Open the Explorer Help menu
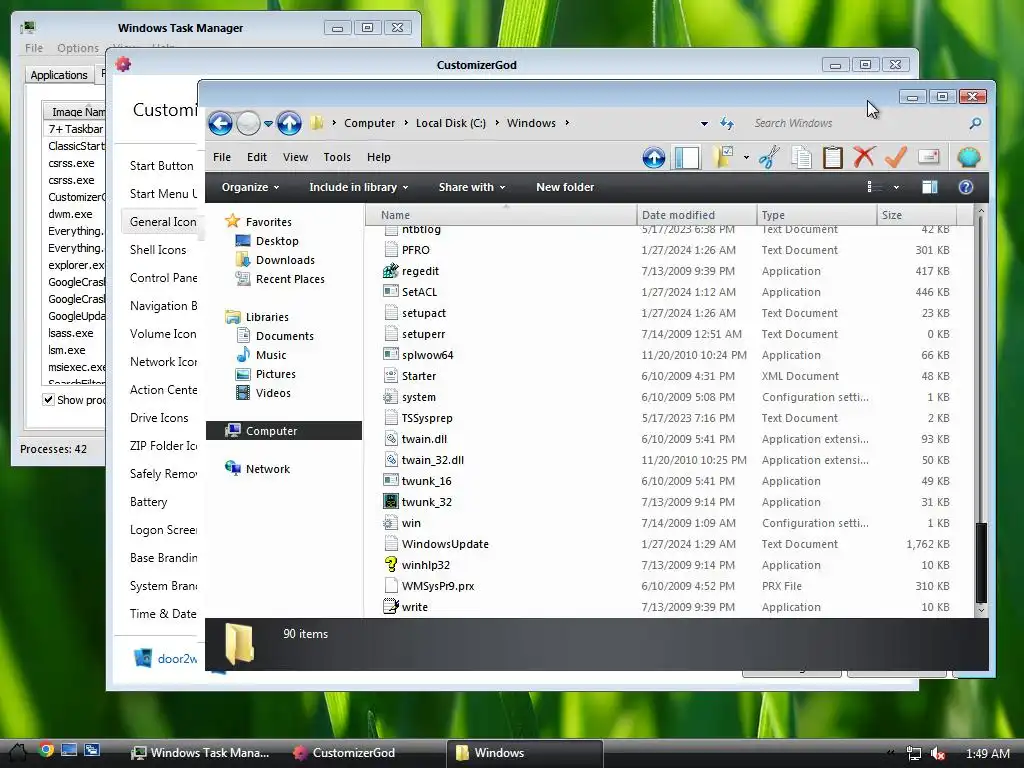 [x=379, y=157]
